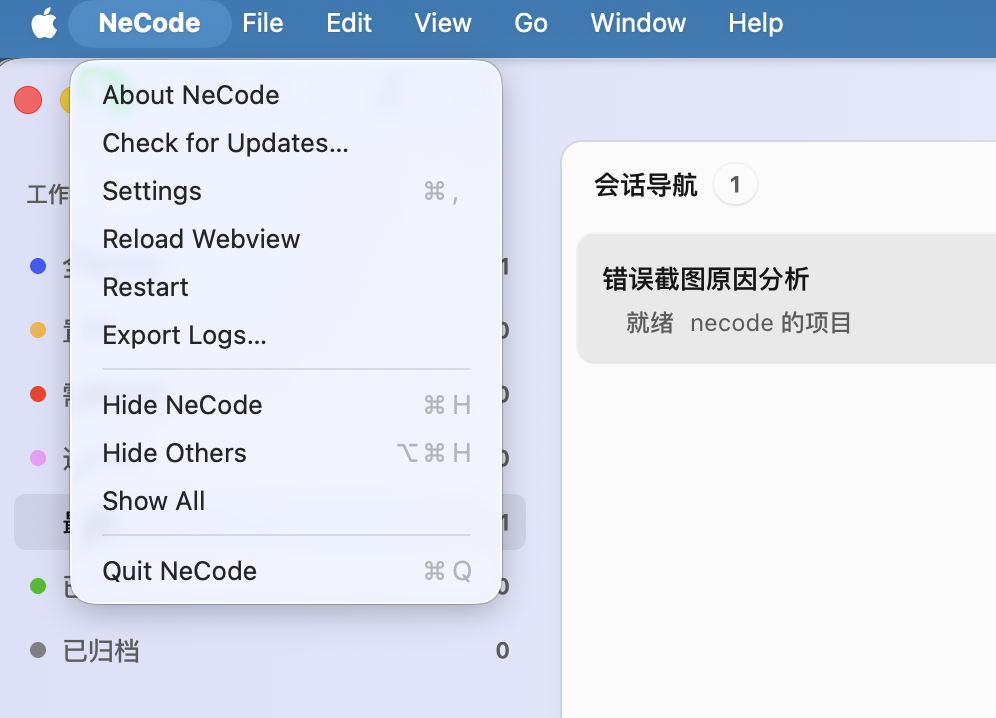Select Check for Updates…
996x718 pixels.
pos(286,143)
